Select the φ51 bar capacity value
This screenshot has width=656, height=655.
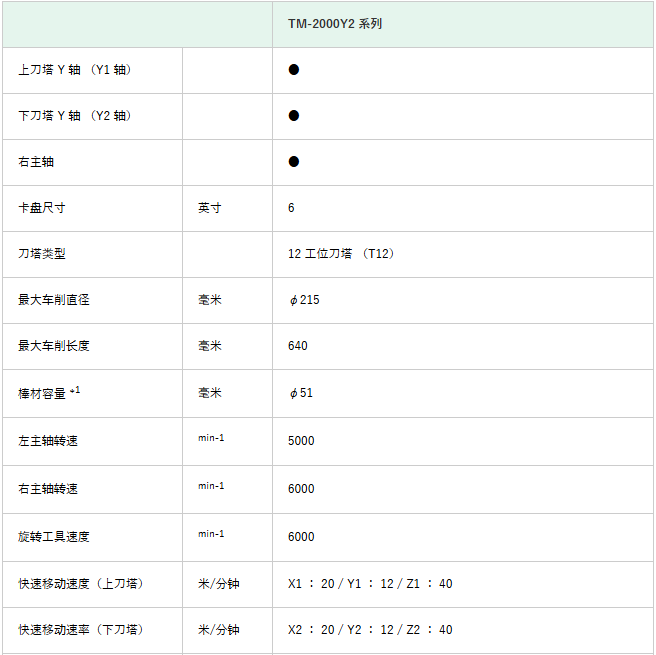click(301, 393)
